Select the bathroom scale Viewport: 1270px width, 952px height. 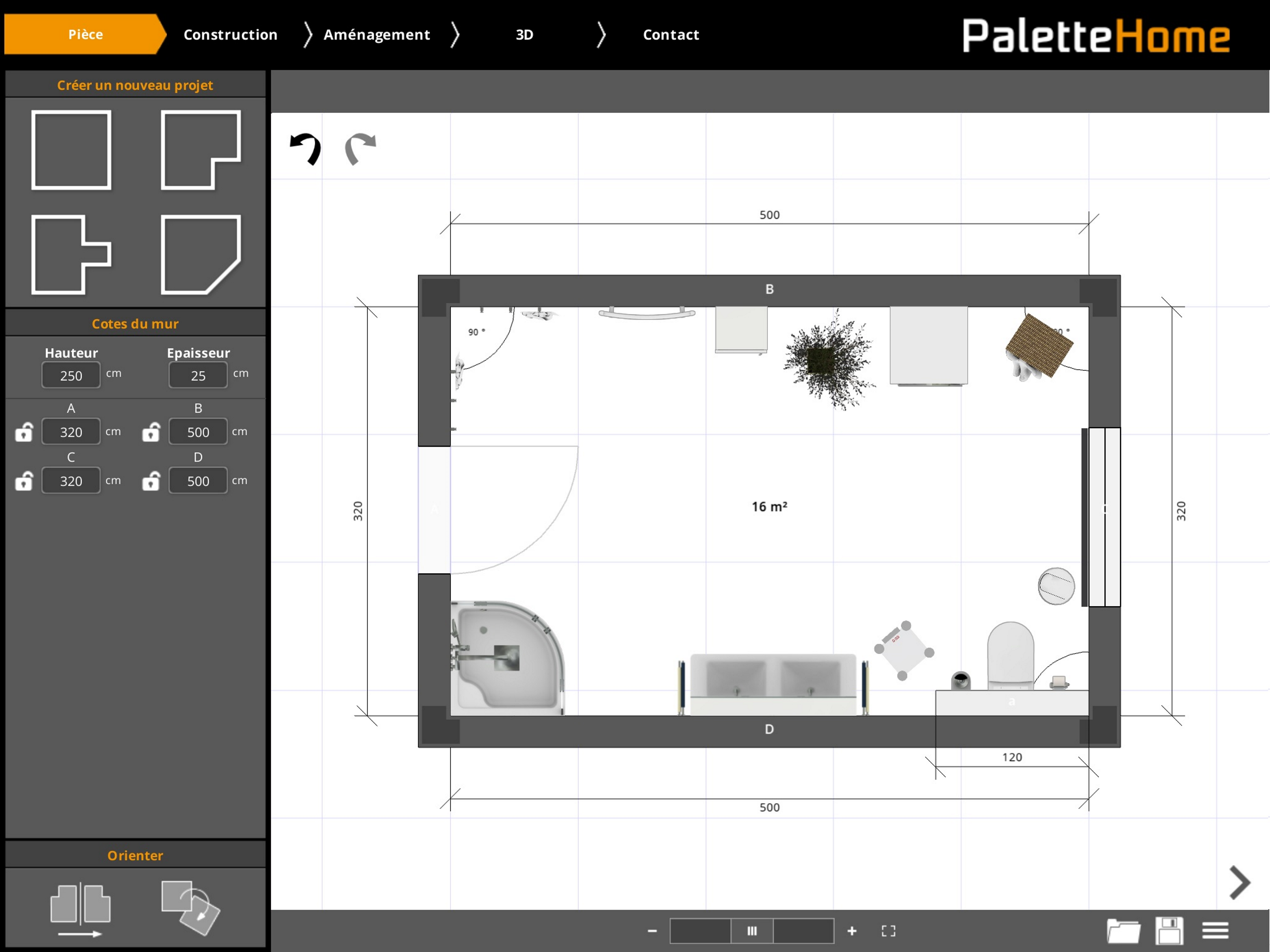point(904,651)
